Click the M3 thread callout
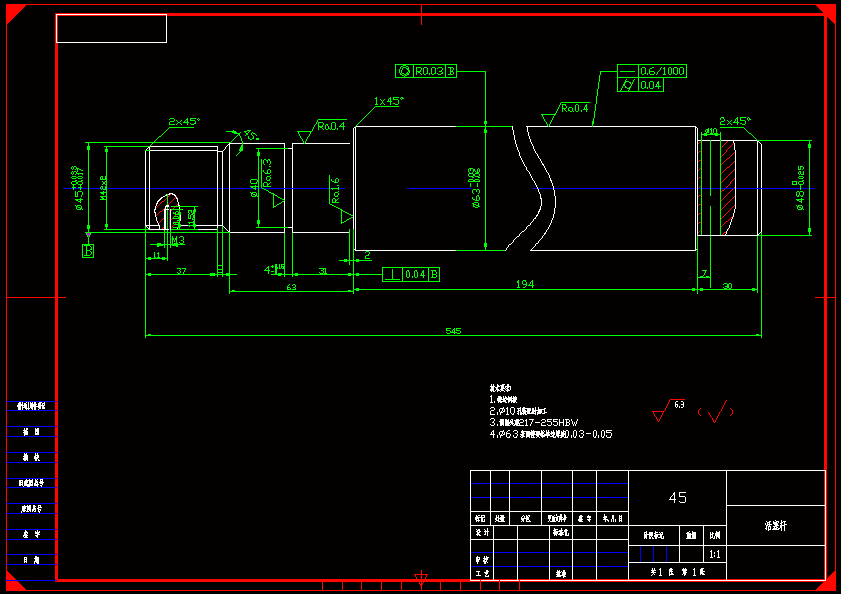Viewport: 841px width, 594px height. click(x=178, y=240)
